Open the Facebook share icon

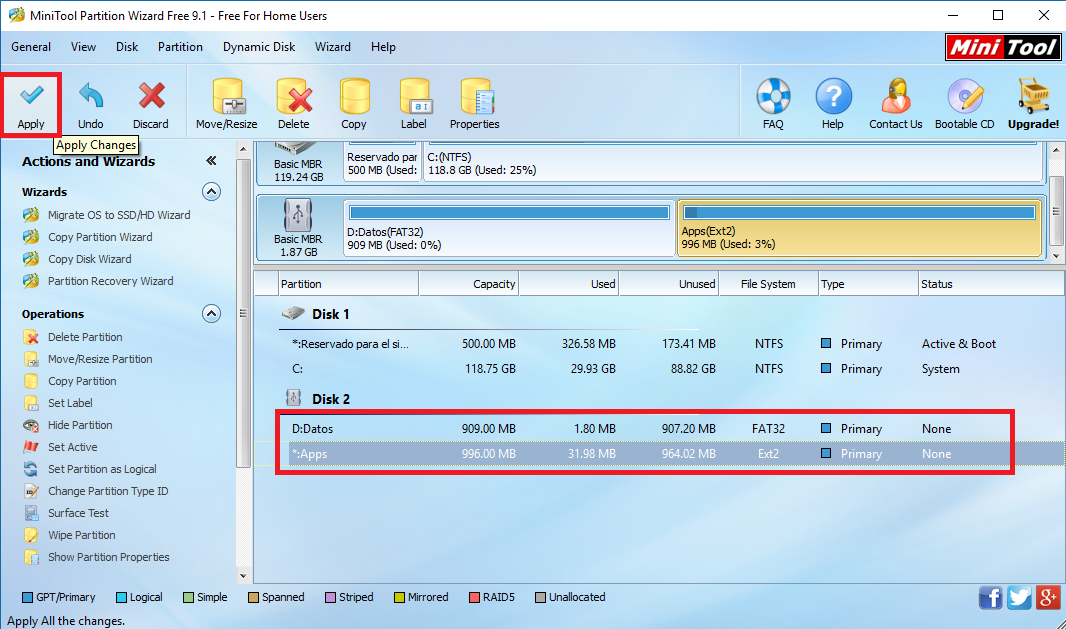tap(991, 598)
